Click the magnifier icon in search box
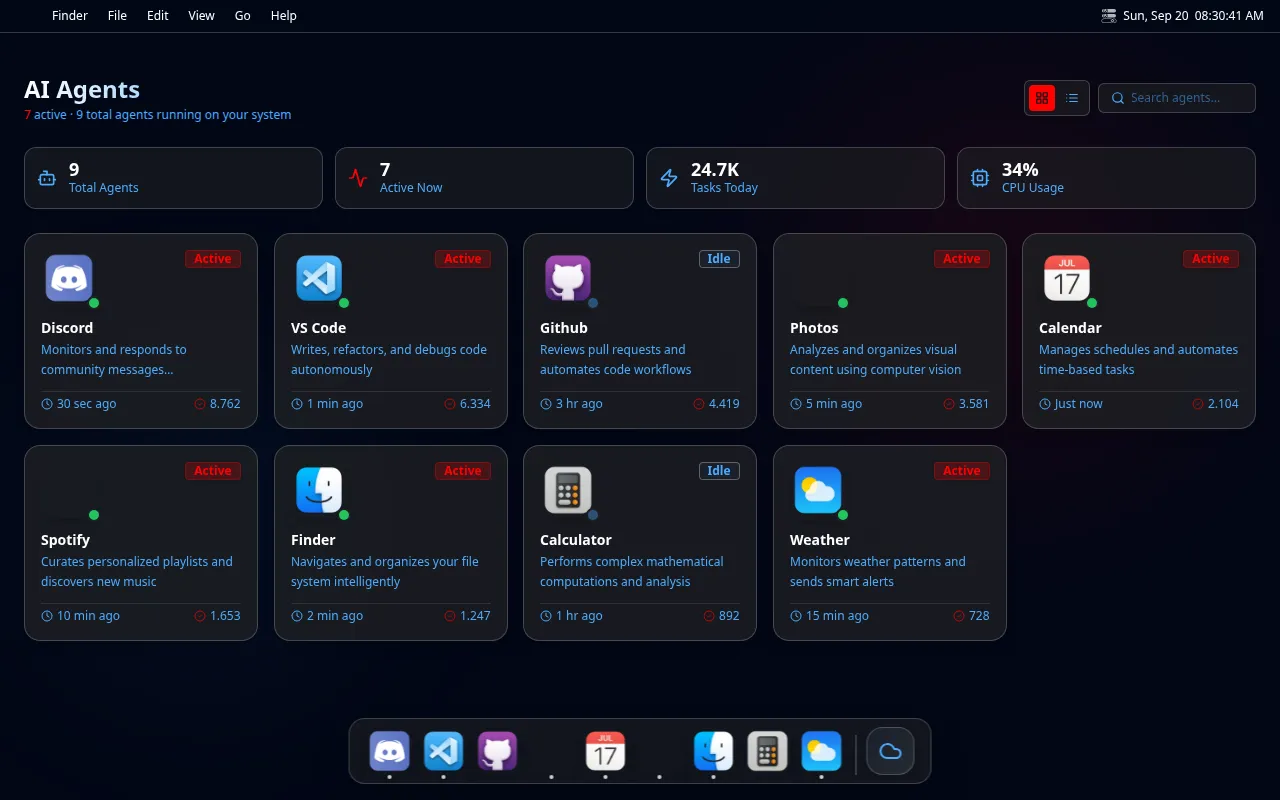 pos(1118,98)
